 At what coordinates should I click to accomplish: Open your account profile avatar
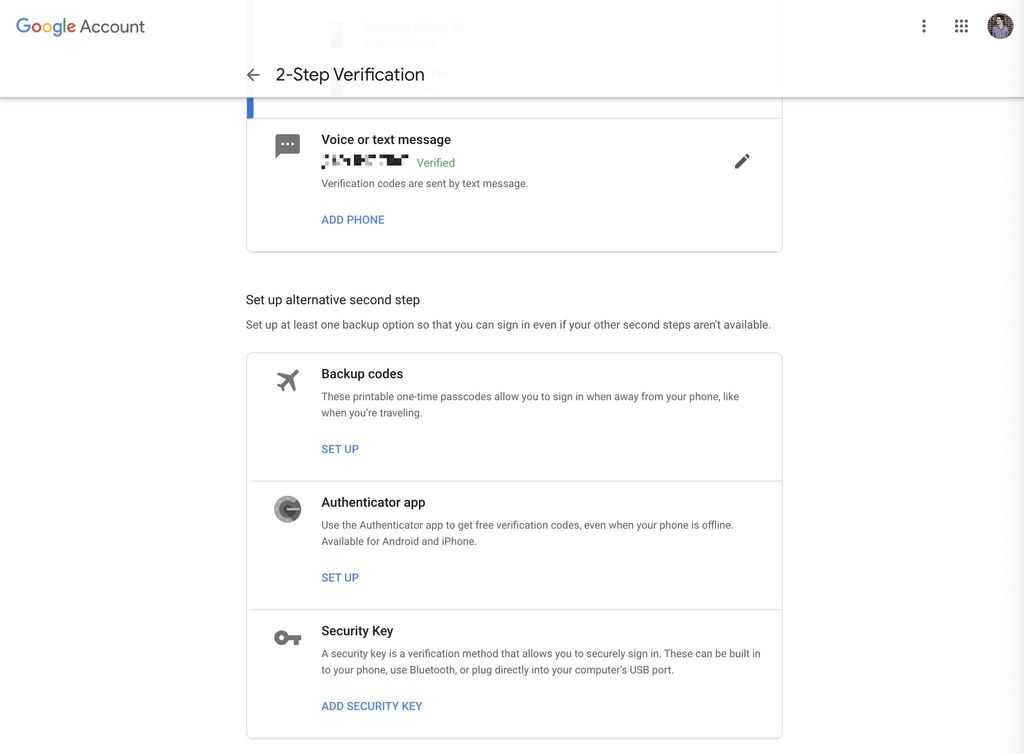point(1000,25)
